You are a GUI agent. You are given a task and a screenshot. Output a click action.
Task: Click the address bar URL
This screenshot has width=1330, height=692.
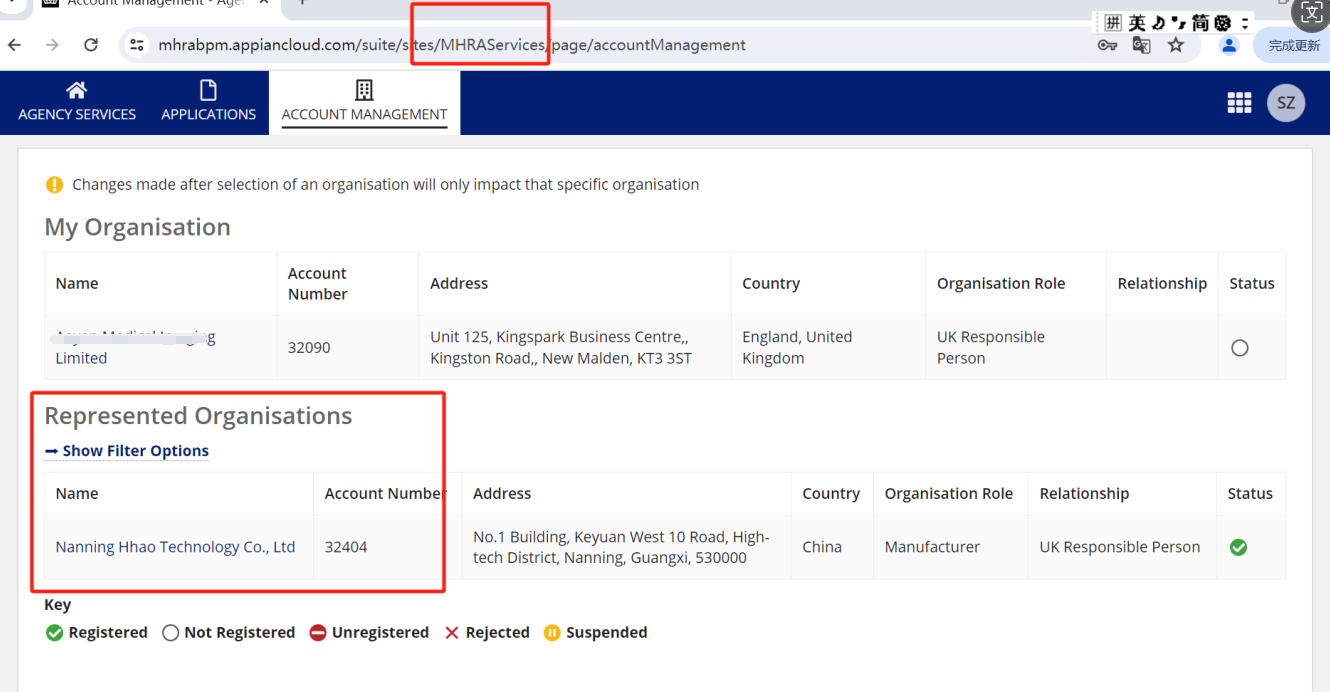coord(452,45)
